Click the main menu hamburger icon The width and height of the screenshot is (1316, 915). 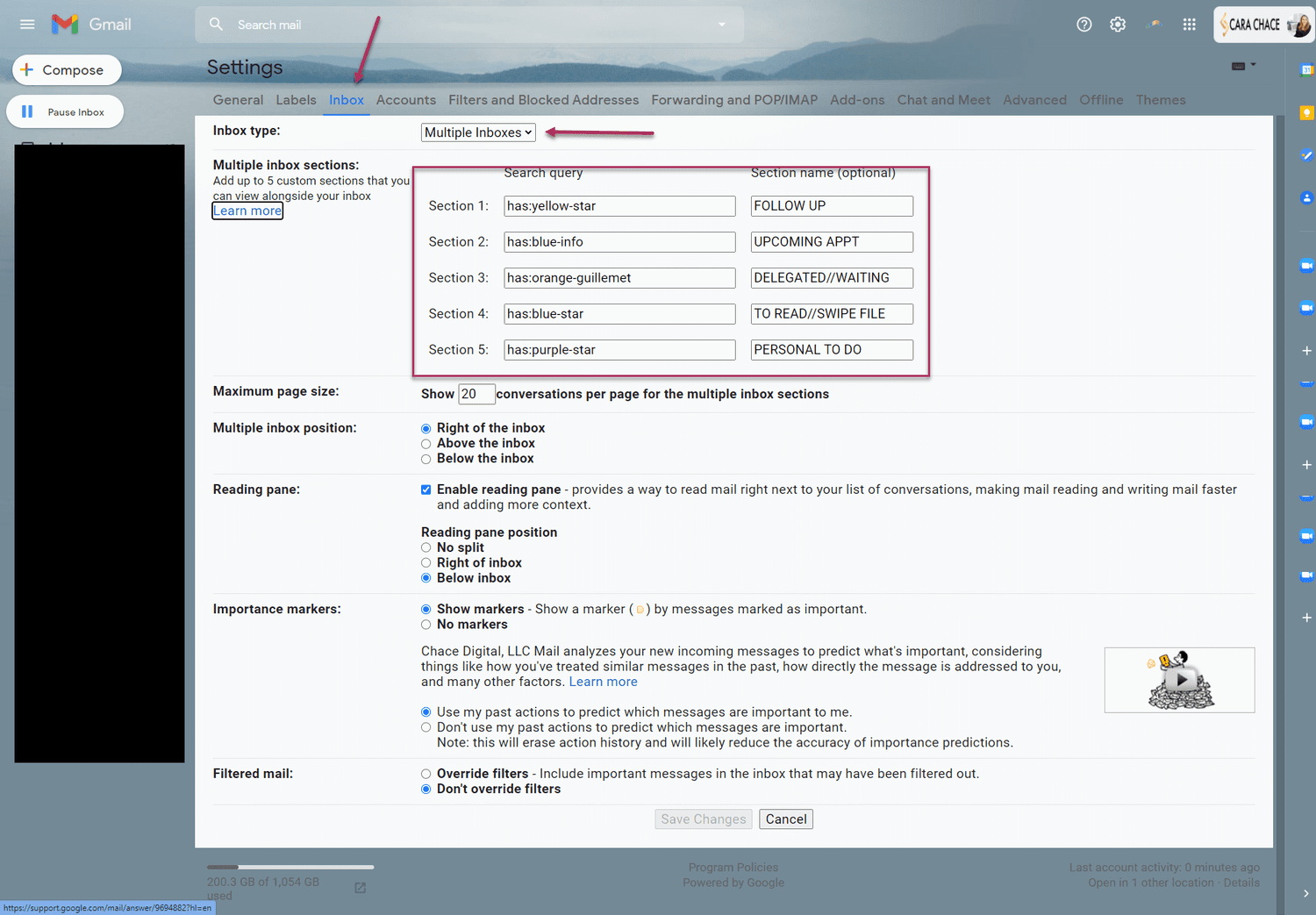pos(26,24)
